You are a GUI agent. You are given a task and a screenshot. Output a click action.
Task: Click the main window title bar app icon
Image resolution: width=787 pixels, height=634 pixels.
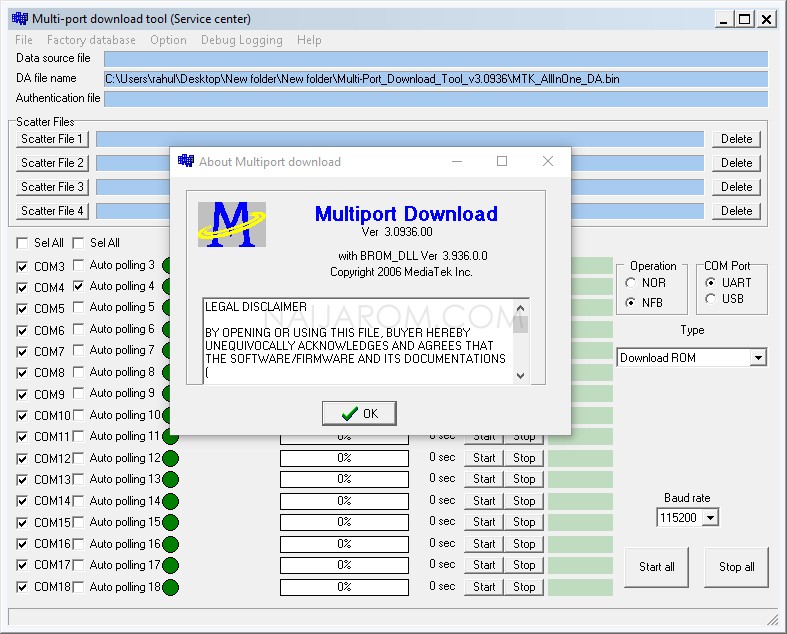pos(20,19)
